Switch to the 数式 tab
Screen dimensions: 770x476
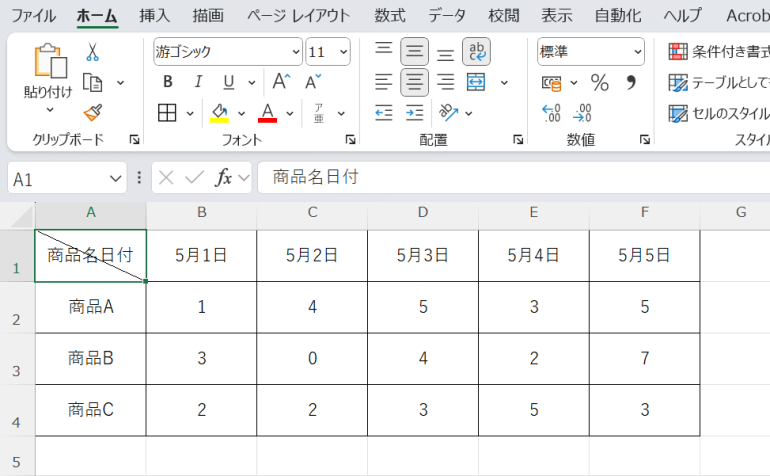[390, 16]
